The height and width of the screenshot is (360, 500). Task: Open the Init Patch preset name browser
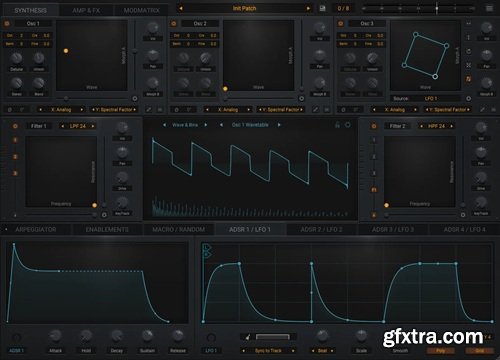244,8
